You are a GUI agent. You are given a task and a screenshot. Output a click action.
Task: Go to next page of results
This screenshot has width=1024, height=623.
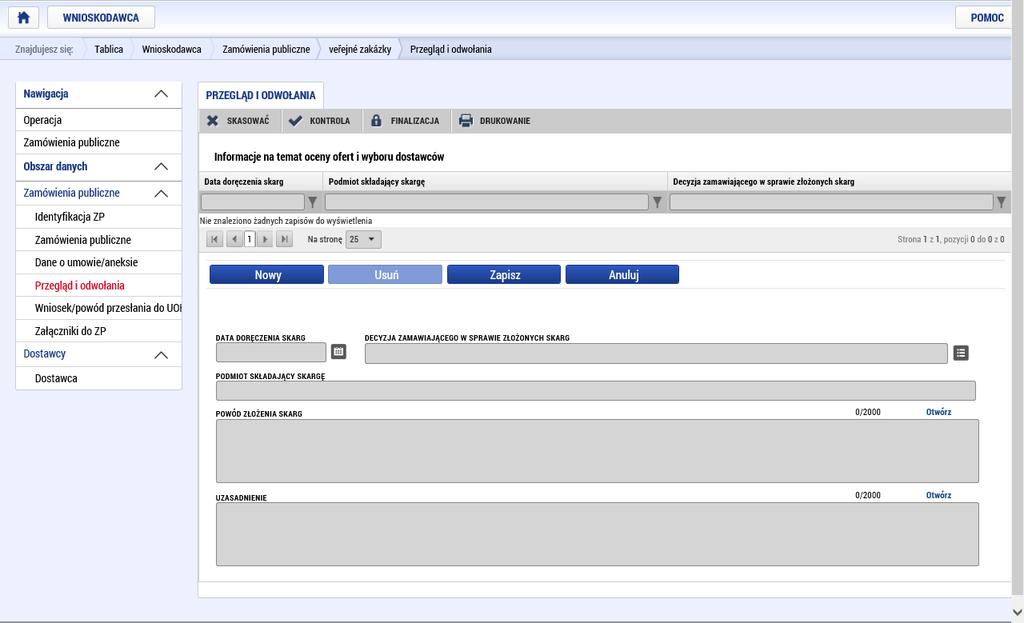click(264, 240)
